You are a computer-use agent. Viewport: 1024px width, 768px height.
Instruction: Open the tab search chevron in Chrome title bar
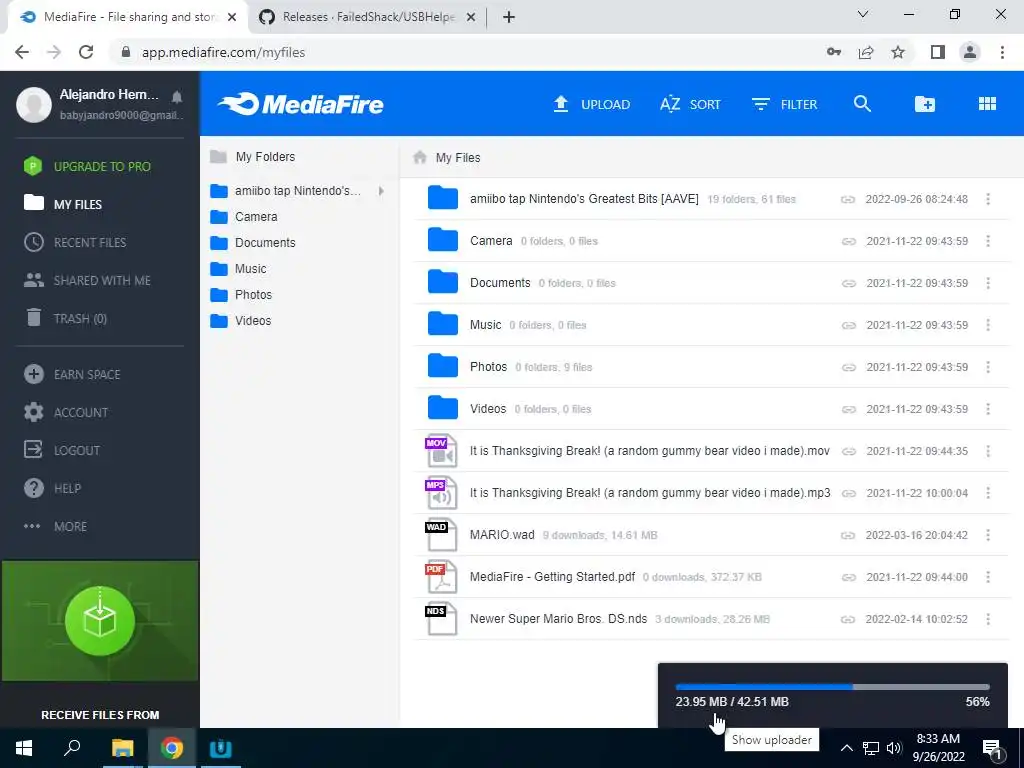[x=863, y=14]
